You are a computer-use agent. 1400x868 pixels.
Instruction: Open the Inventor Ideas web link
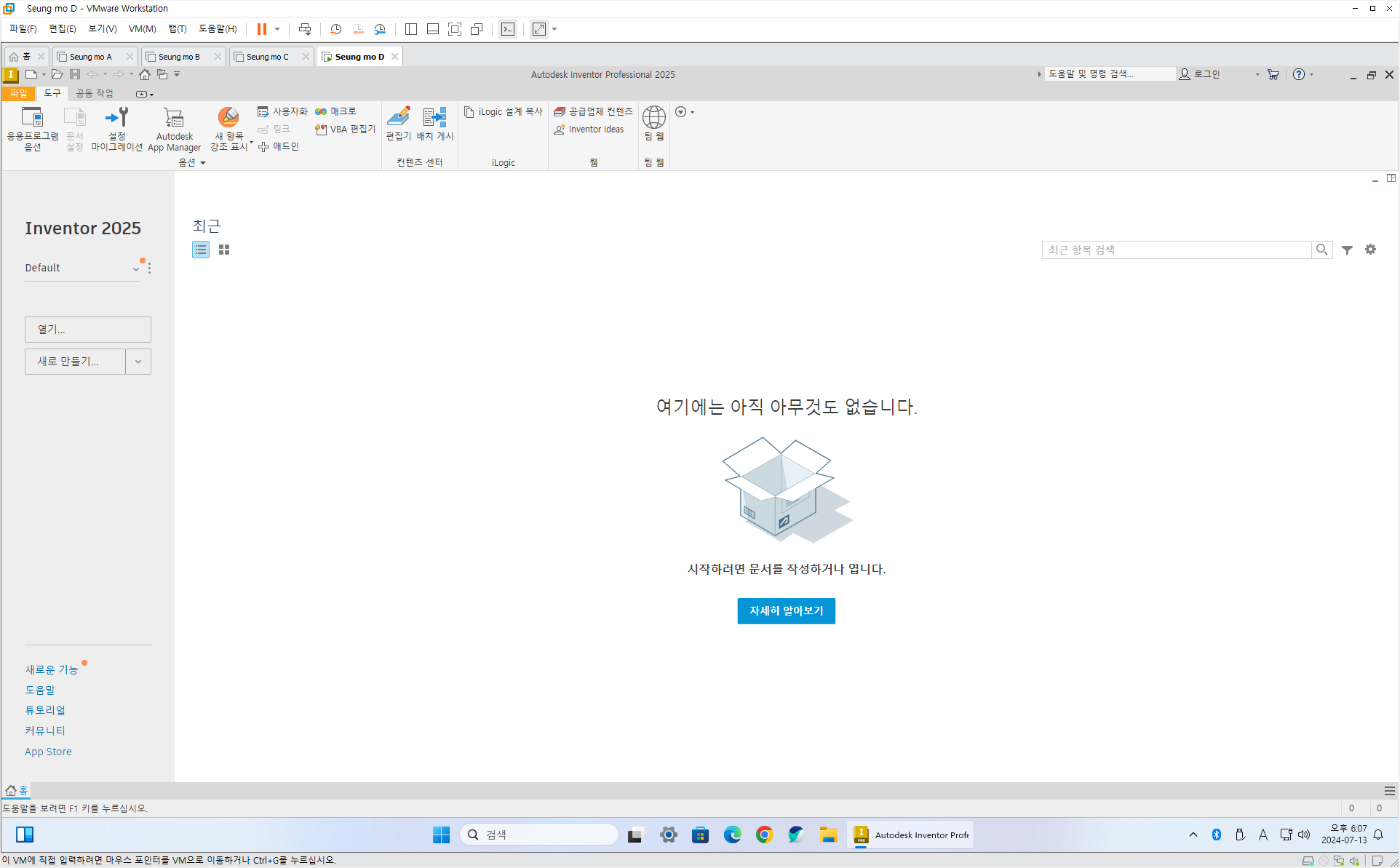pos(589,130)
